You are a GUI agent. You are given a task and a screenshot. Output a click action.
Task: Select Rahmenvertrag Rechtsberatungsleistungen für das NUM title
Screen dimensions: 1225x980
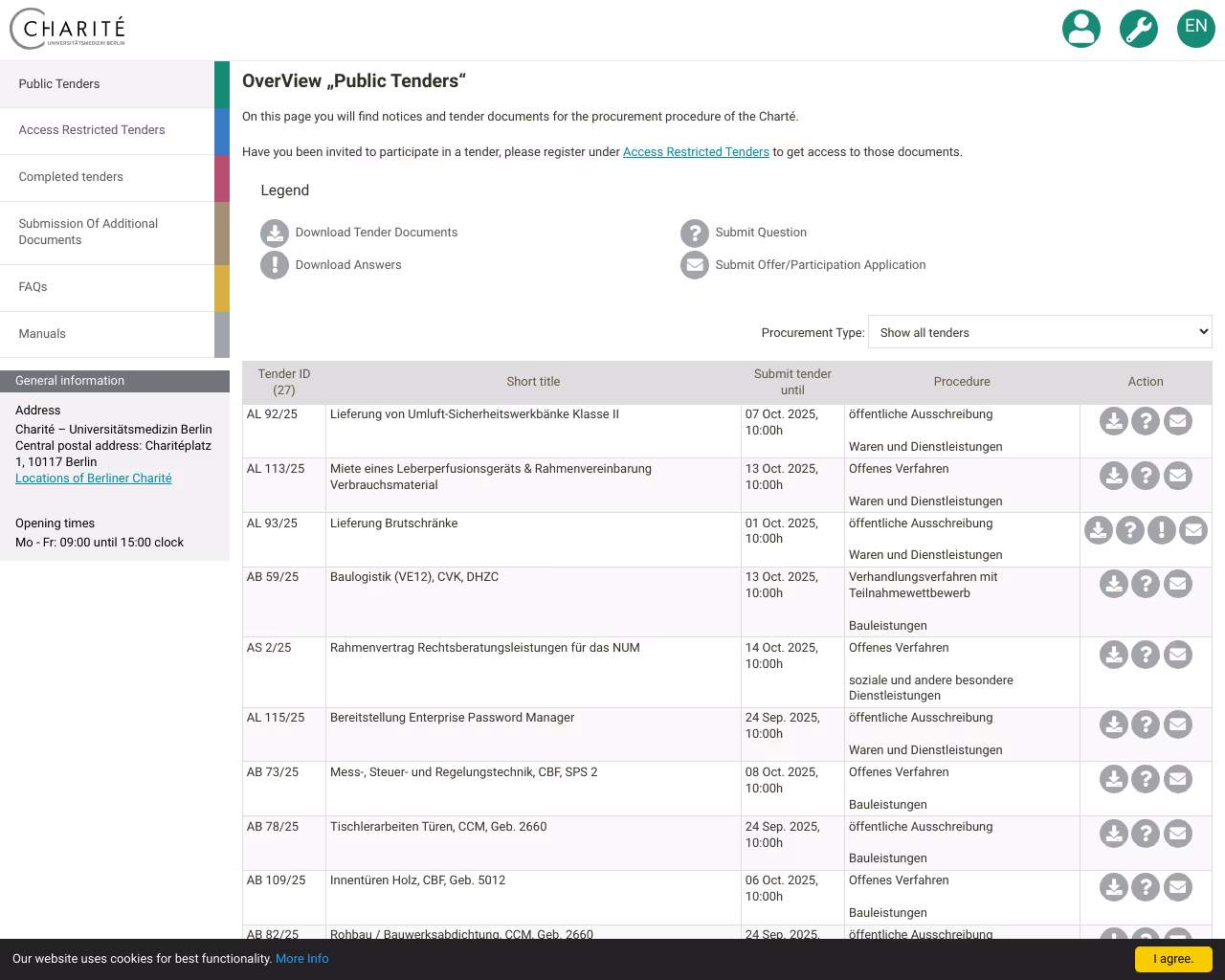(485, 648)
